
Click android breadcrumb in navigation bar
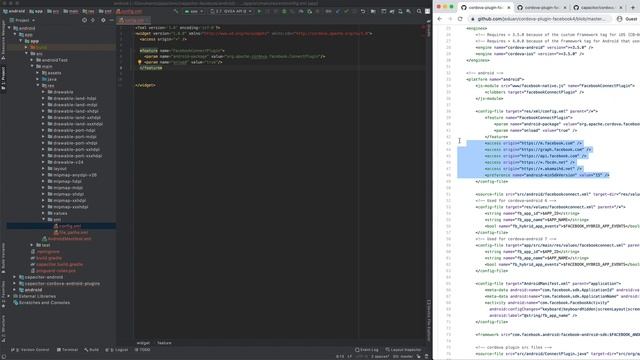coord(14,11)
